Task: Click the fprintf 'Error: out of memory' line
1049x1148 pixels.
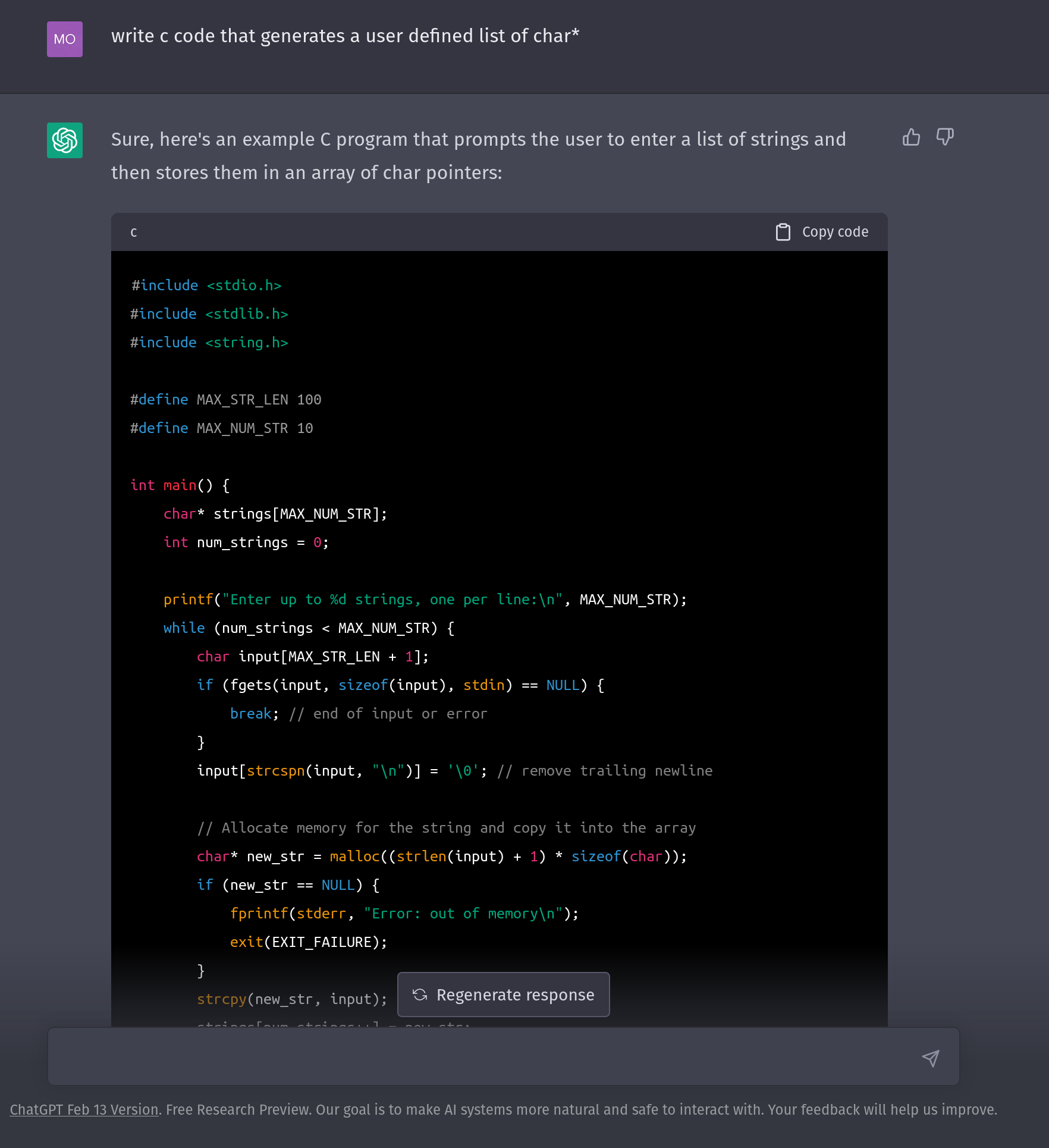Action: tap(404, 914)
